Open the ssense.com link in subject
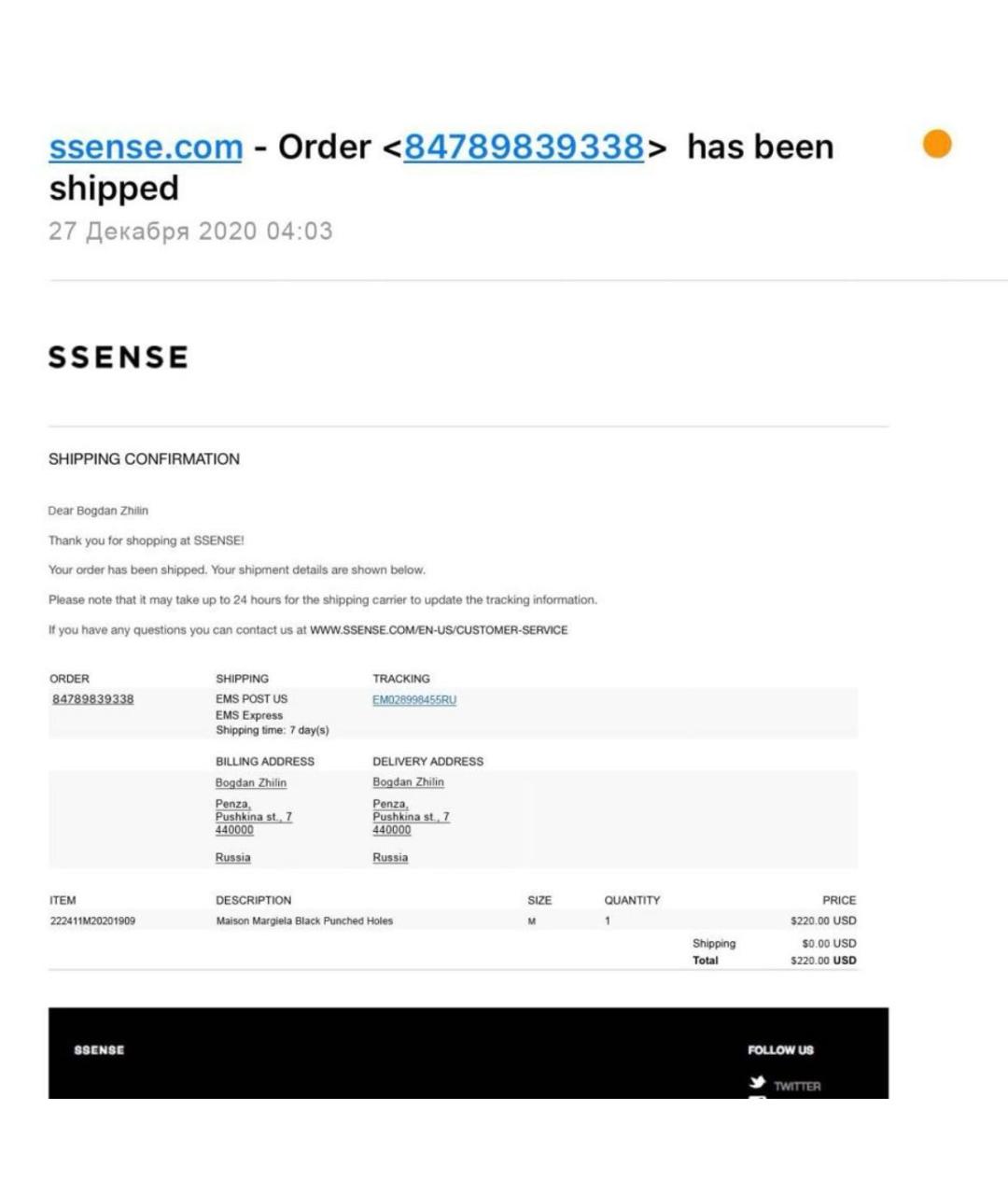1008x1195 pixels. [146, 147]
